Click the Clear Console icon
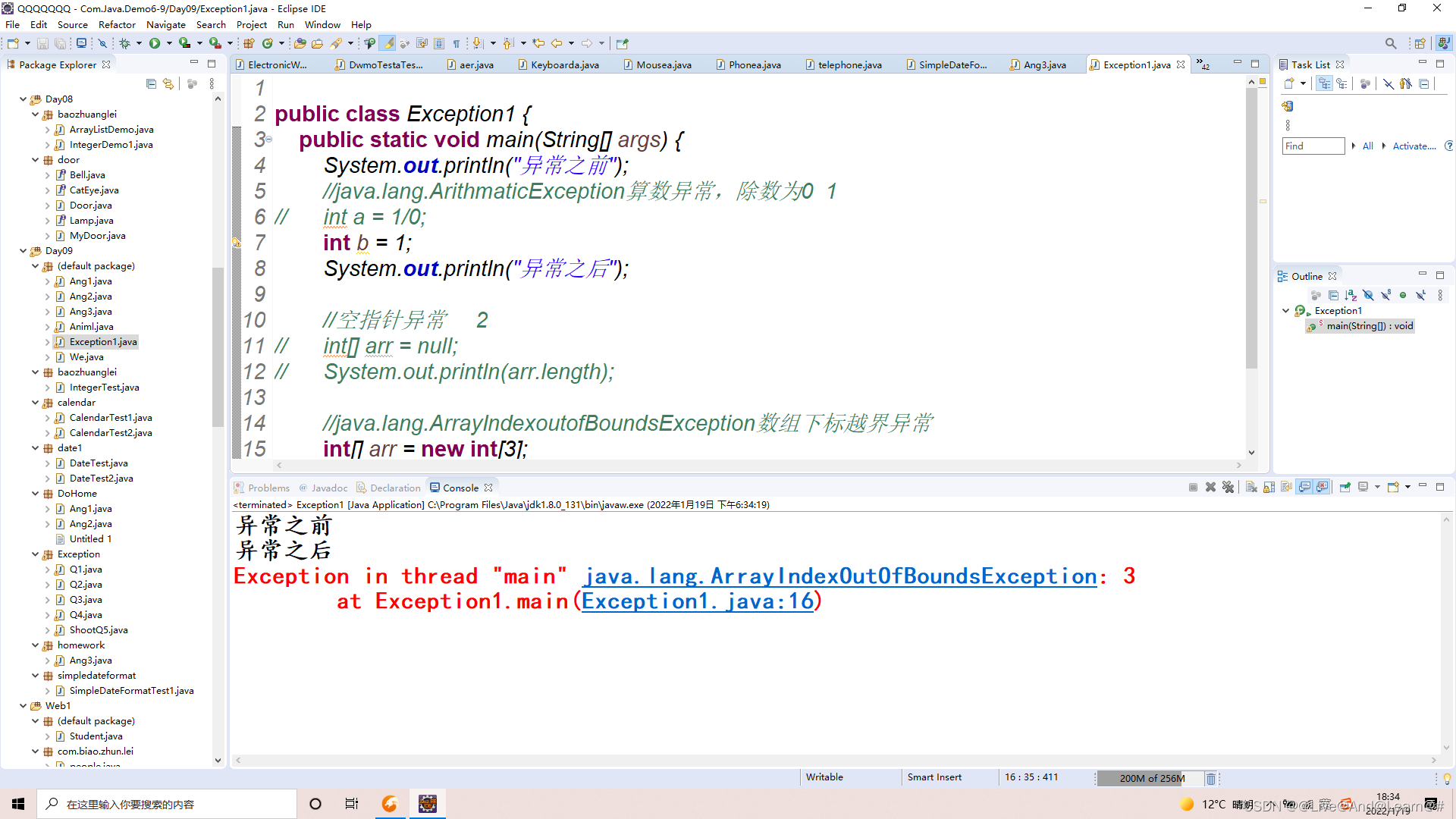The height and width of the screenshot is (819, 1456). (1251, 487)
